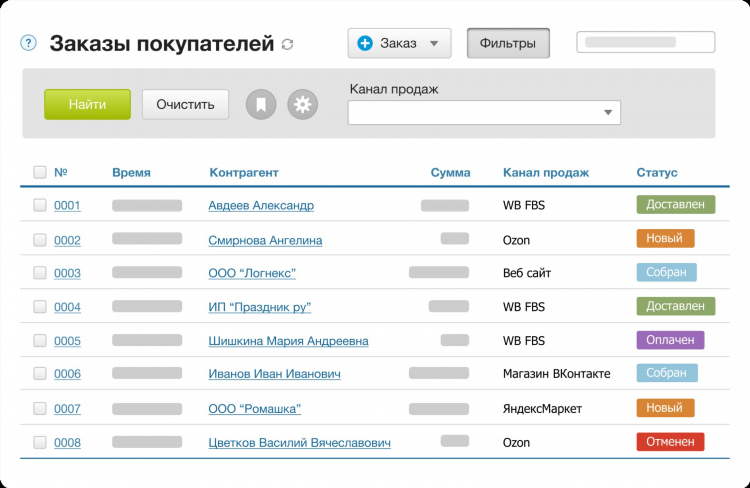
Task: Sort by the Сумма column header
Action: pos(450,172)
